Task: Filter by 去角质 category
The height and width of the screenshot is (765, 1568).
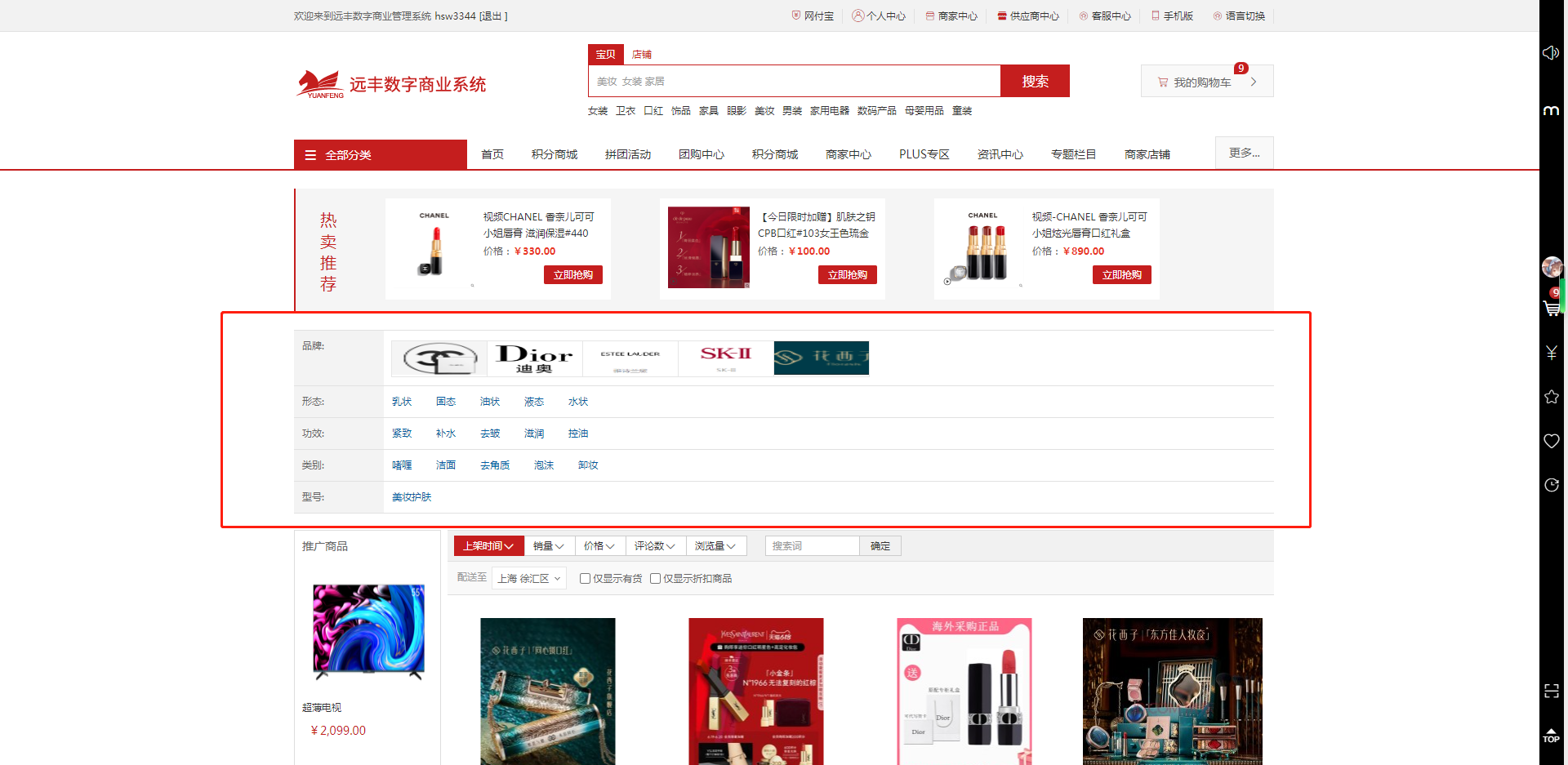Action: (x=495, y=465)
